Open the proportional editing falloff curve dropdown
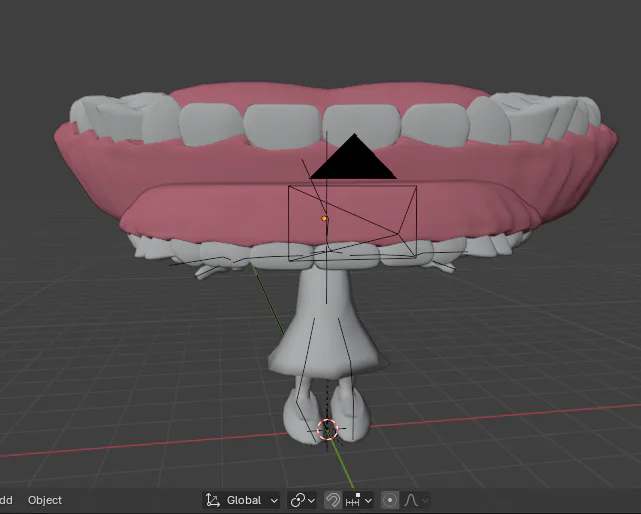 416,500
